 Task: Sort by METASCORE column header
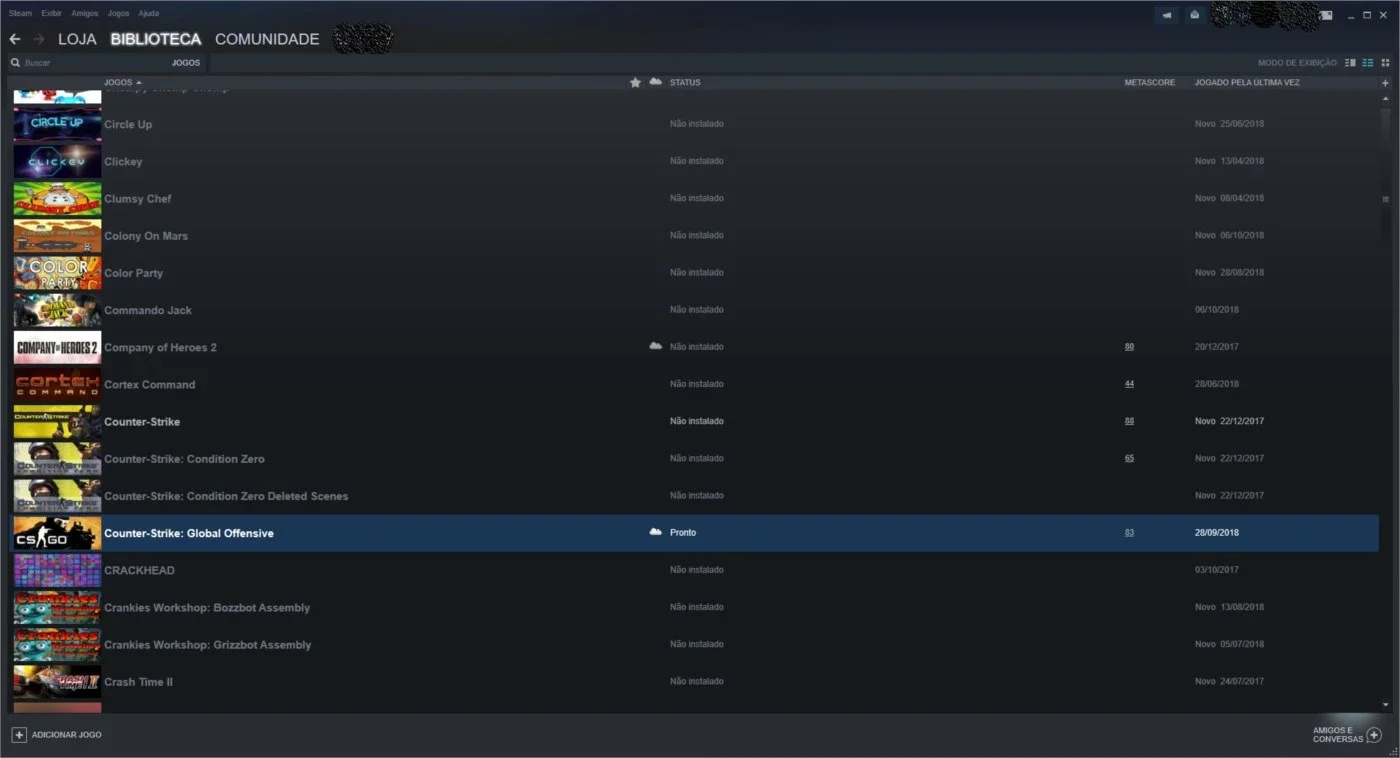pyautogui.click(x=1150, y=82)
